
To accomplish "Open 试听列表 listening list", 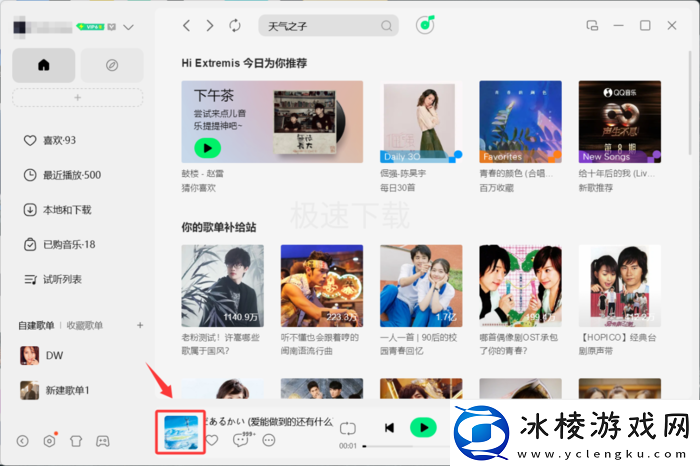I will pos(53,279).
